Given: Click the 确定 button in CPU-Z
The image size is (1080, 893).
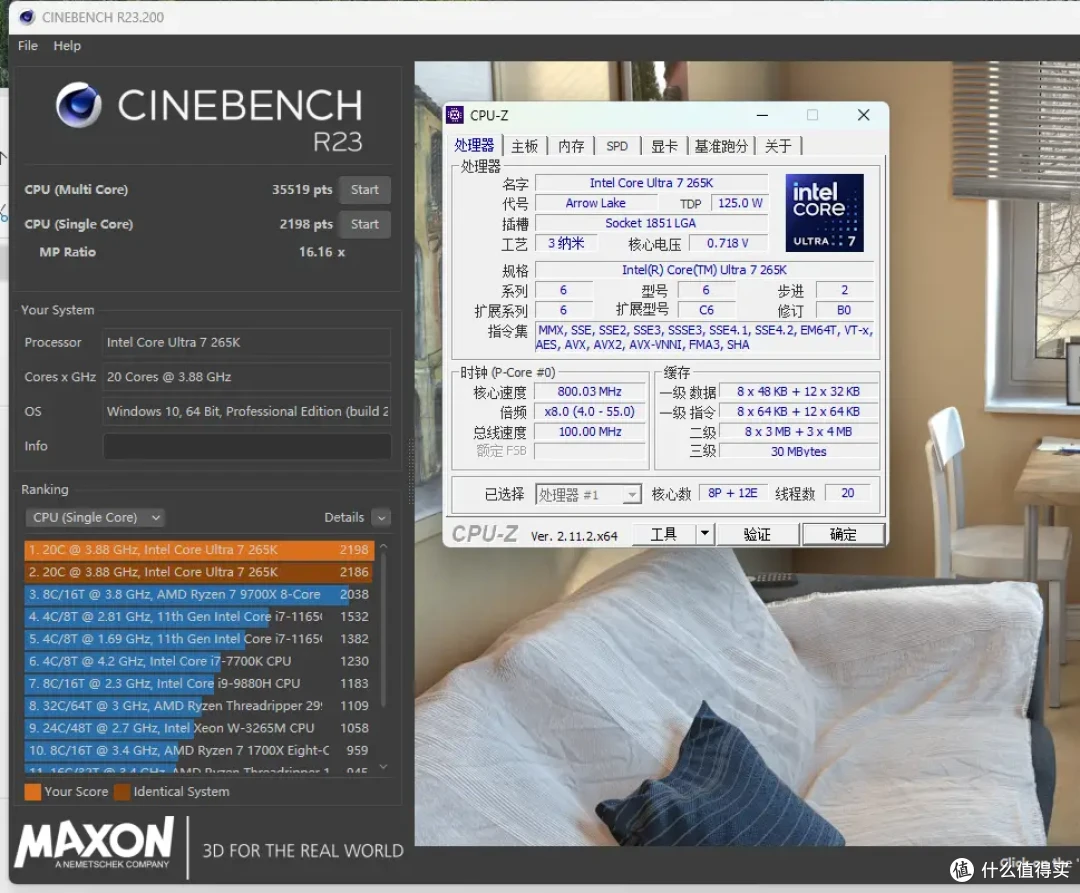Looking at the screenshot, I should coord(843,534).
